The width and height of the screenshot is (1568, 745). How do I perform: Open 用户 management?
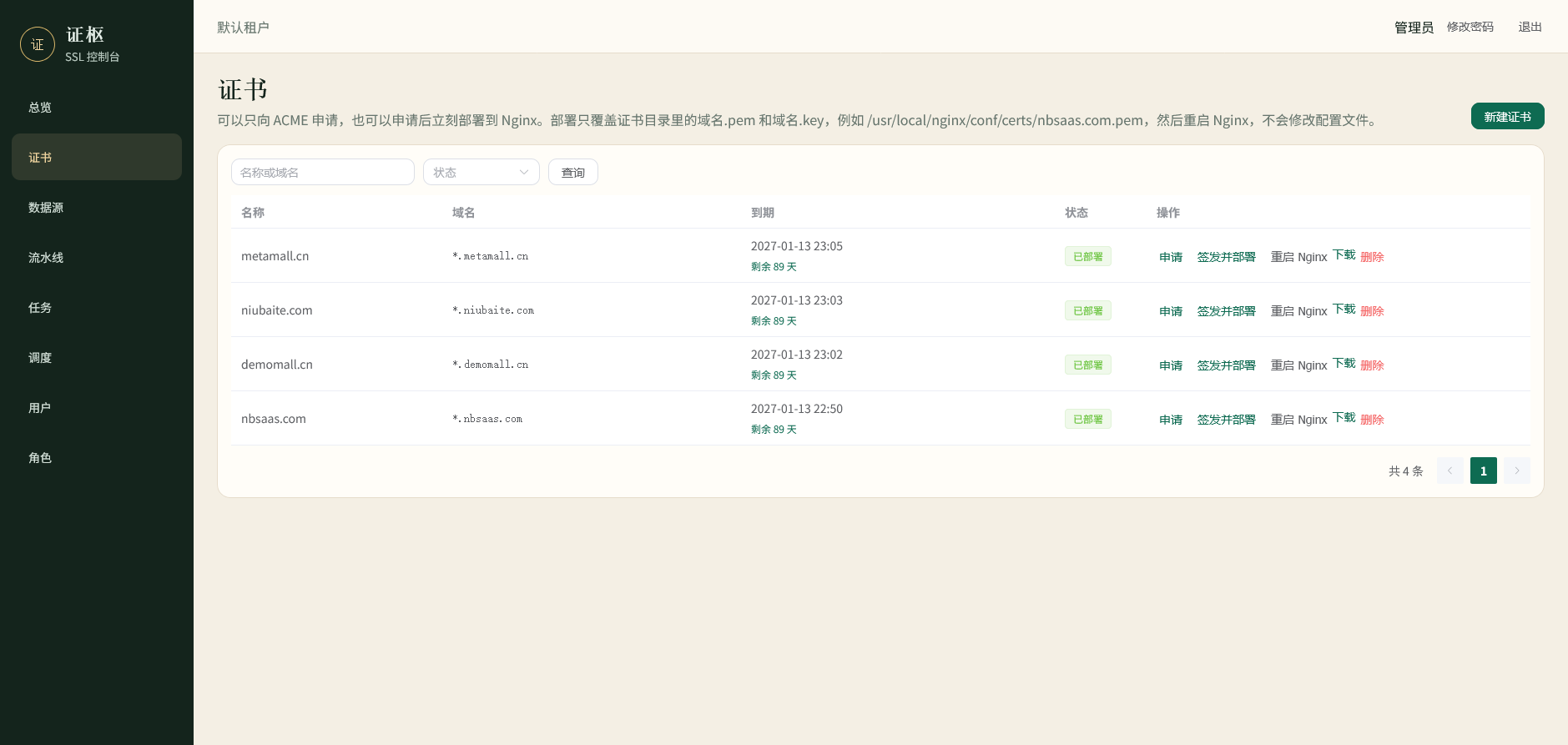97,407
